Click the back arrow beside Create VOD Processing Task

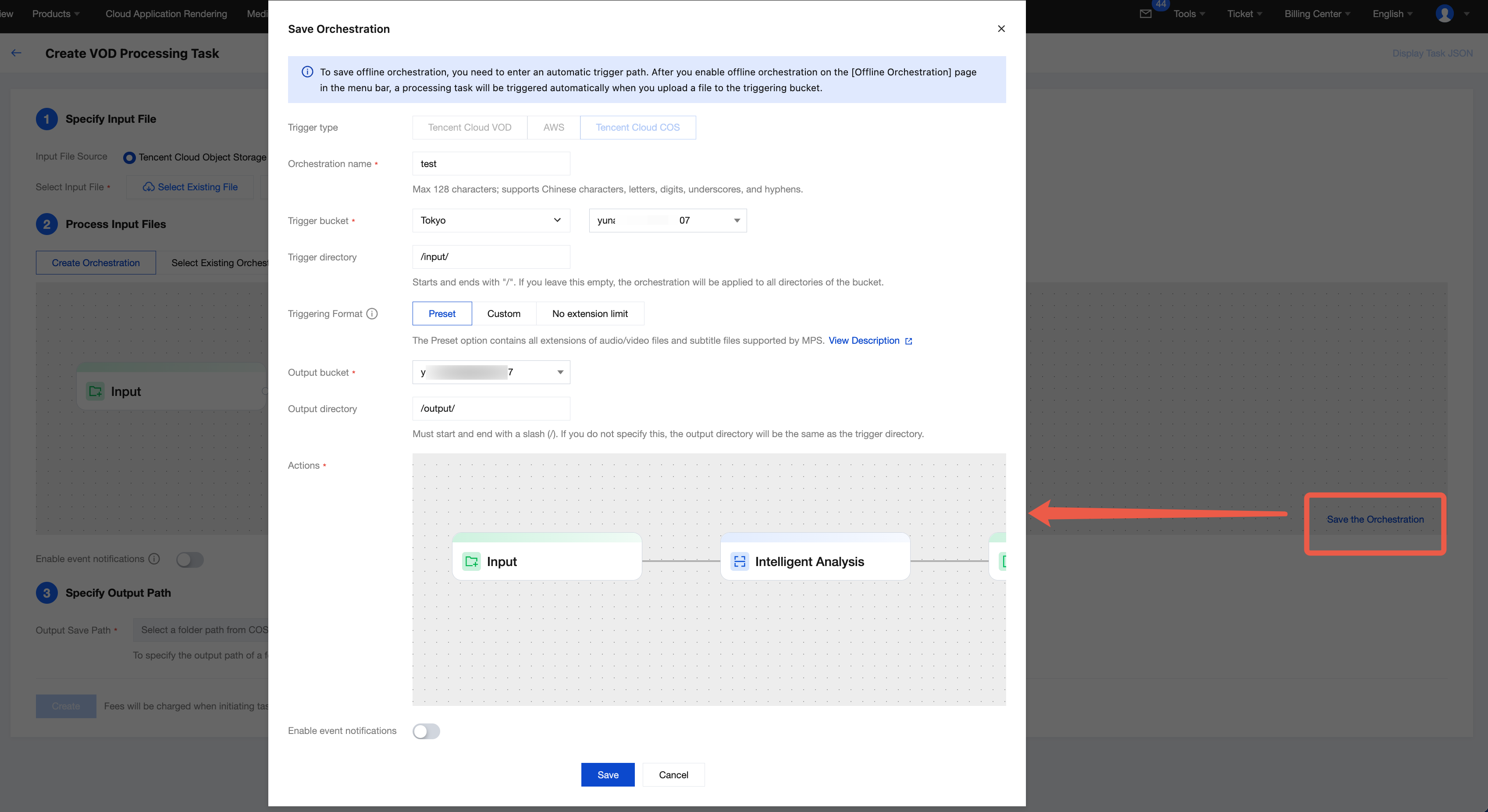pyautogui.click(x=16, y=53)
